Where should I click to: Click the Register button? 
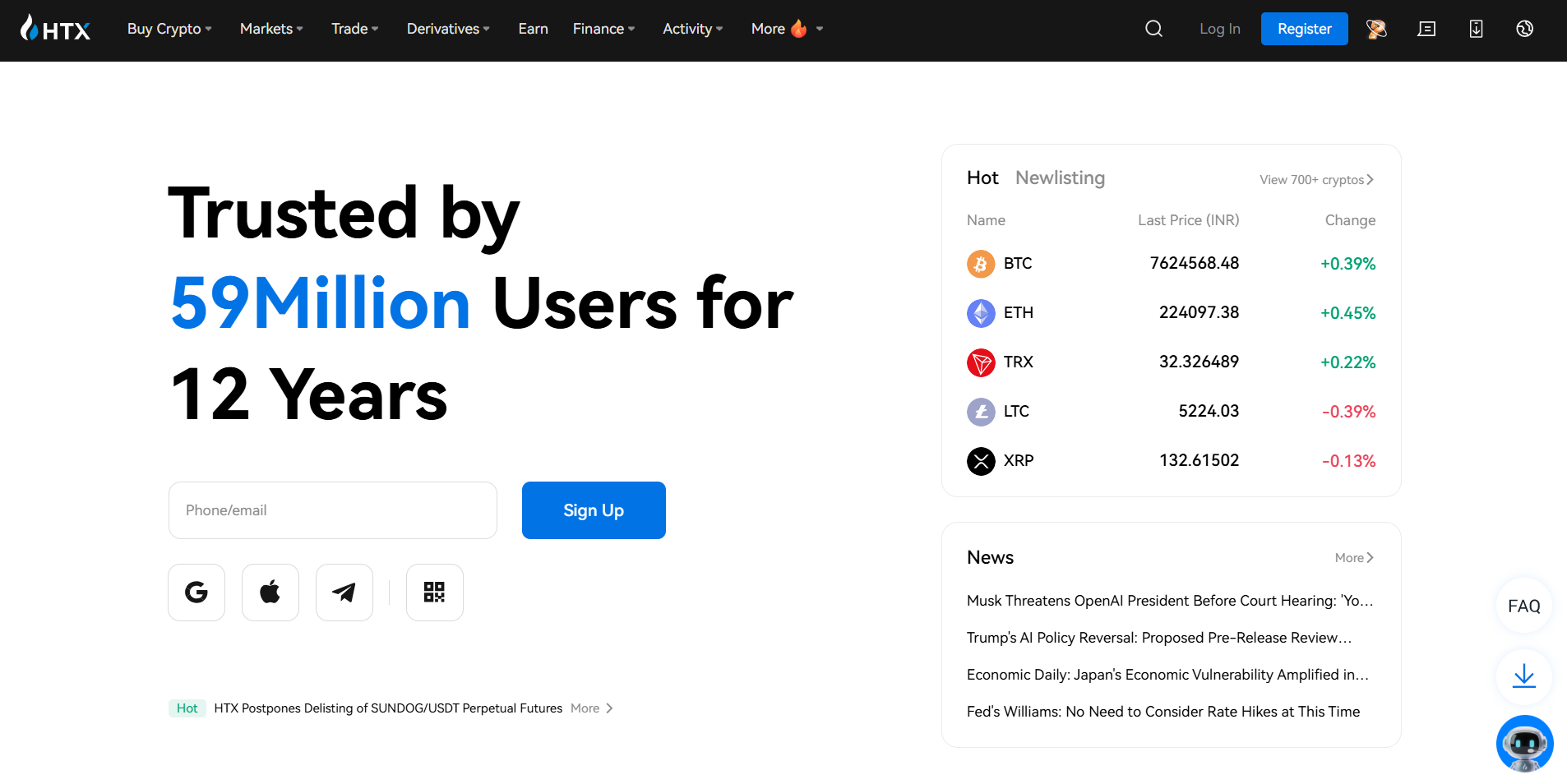click(x=1304, y=29)
